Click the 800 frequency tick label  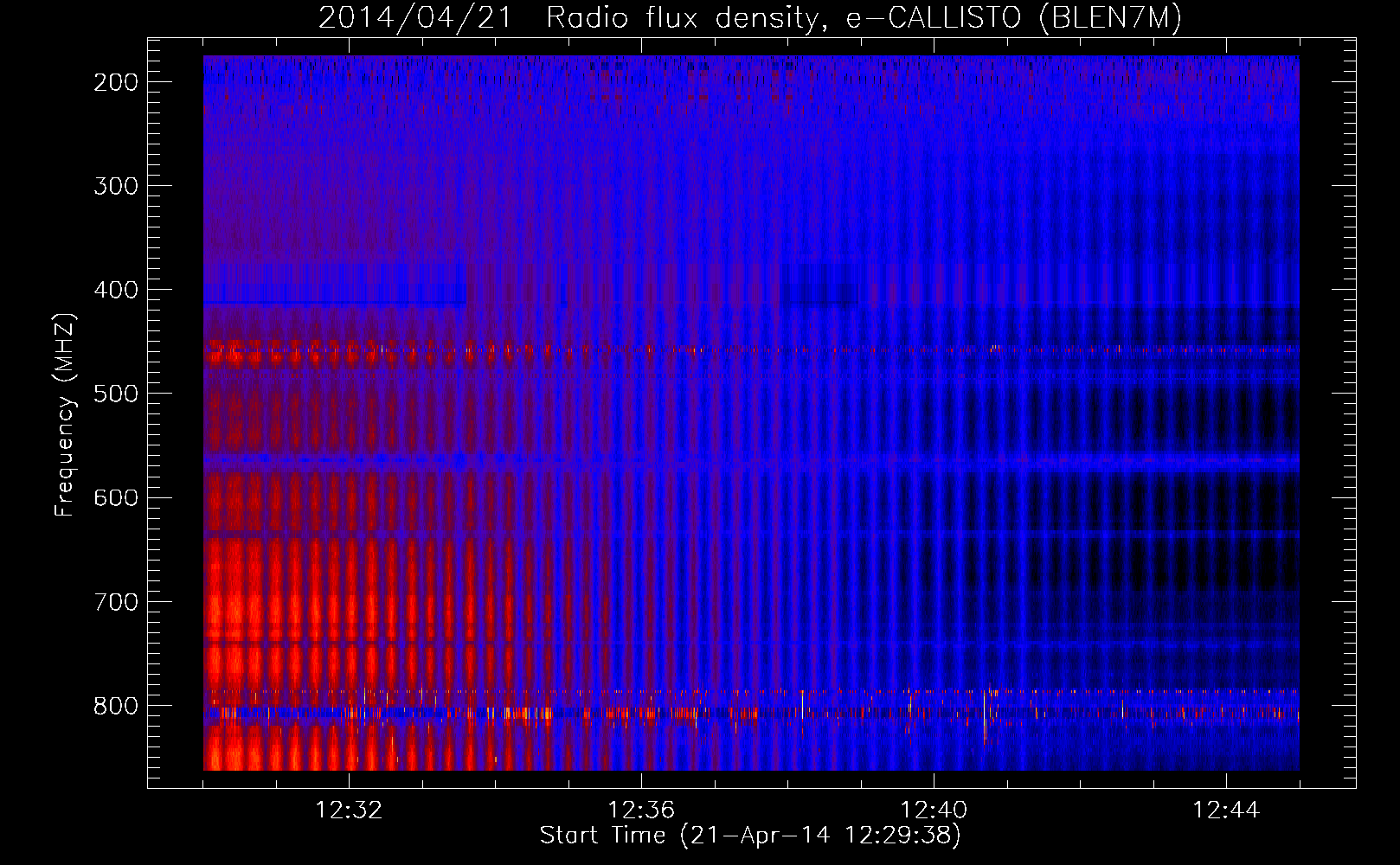[x=116, y=706]
